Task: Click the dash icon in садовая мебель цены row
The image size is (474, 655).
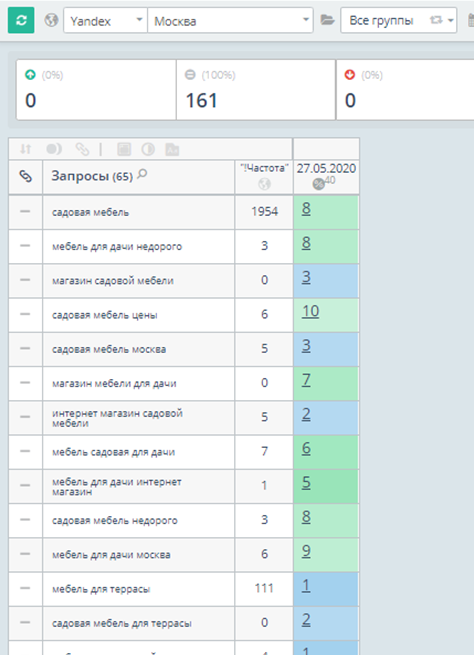Action: pos(25,314)
